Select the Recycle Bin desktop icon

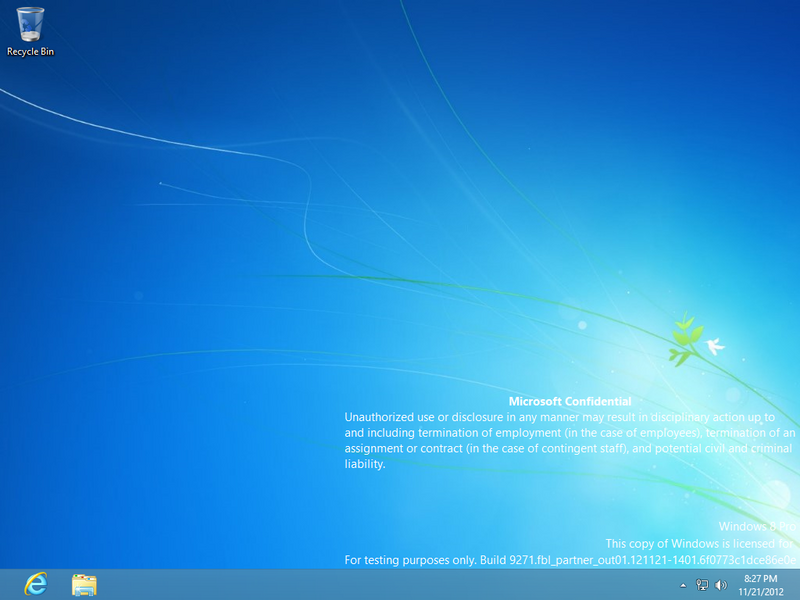[30, 24]
